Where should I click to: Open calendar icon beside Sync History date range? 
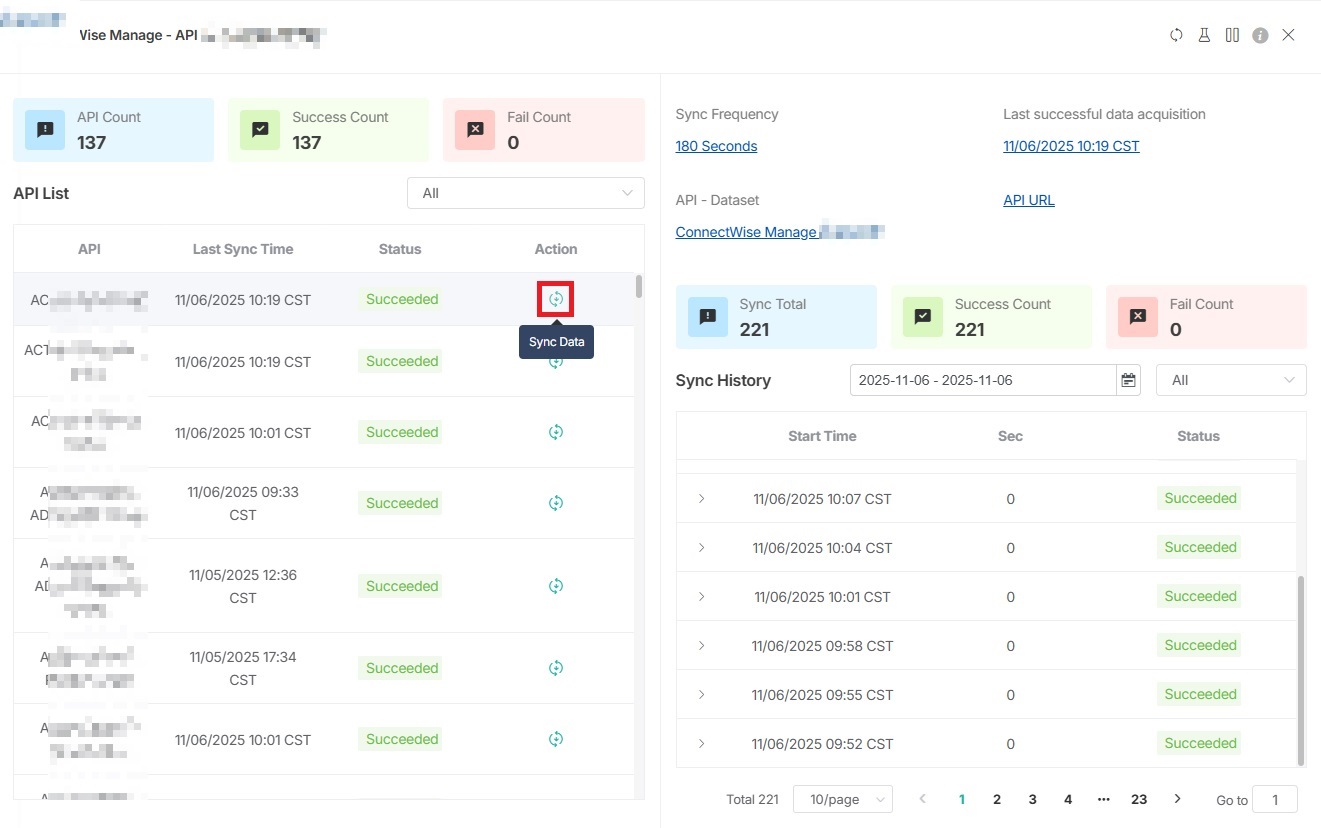coord(1128,380)
